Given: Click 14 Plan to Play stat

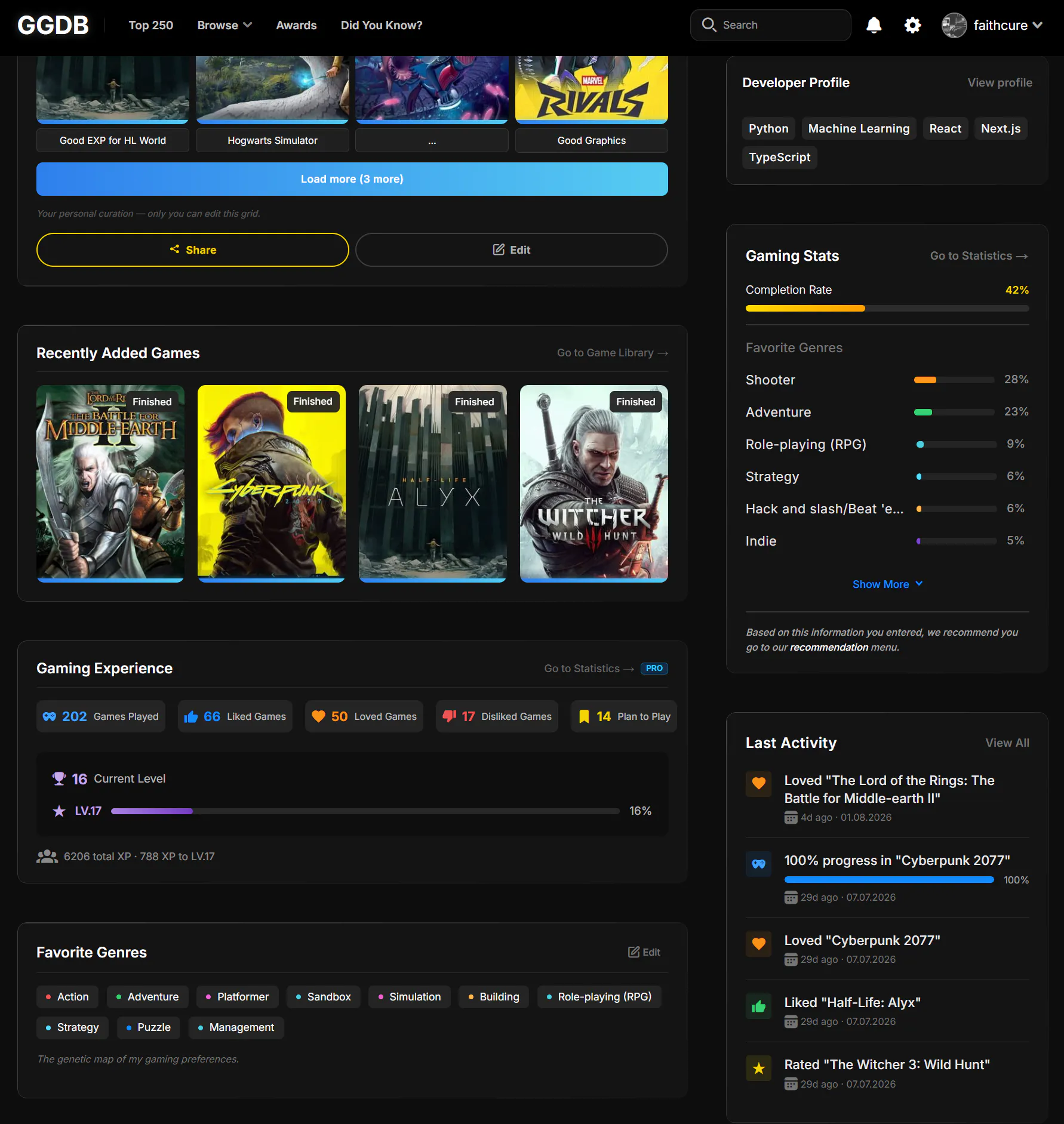Looking at the screenshot, I should tap(624, 716).
